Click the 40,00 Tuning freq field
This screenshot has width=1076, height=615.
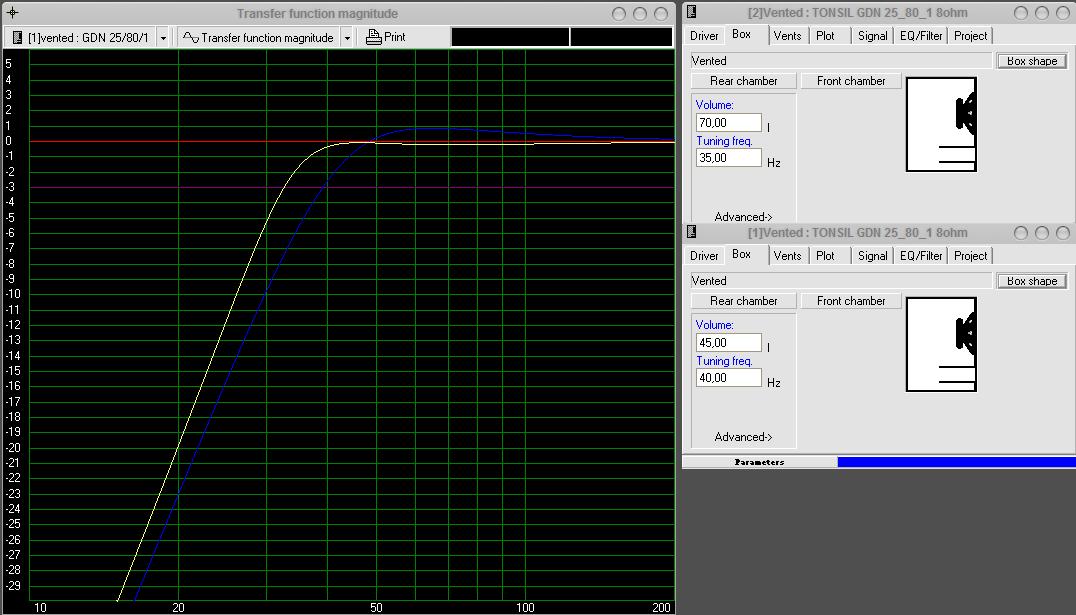click(728, 378)
